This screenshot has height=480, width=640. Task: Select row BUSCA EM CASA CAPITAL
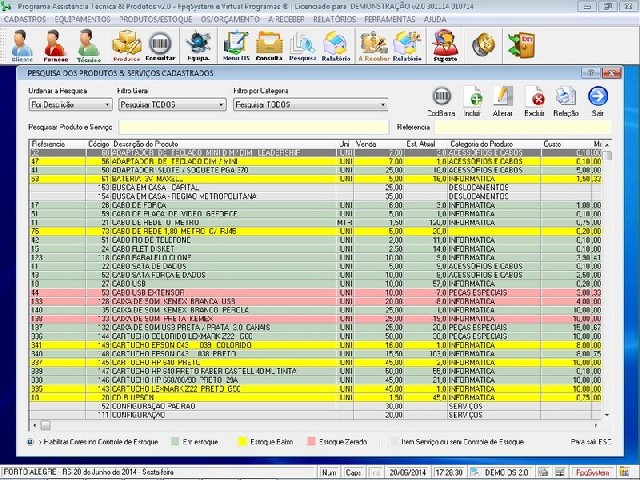(x=316, y=187)
